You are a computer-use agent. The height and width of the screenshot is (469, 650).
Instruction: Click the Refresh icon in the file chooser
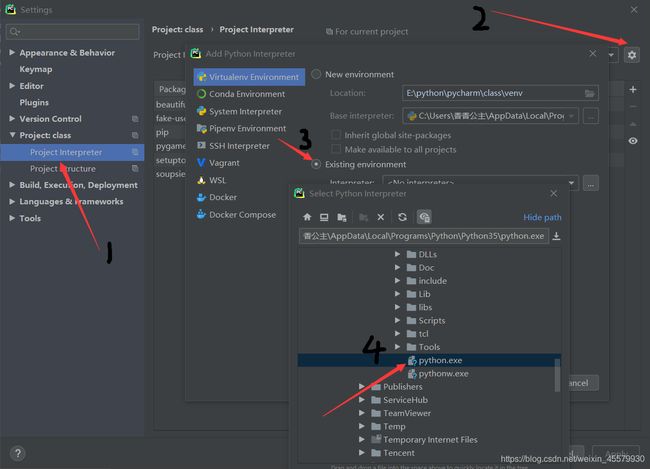click(x=402, y=217)
